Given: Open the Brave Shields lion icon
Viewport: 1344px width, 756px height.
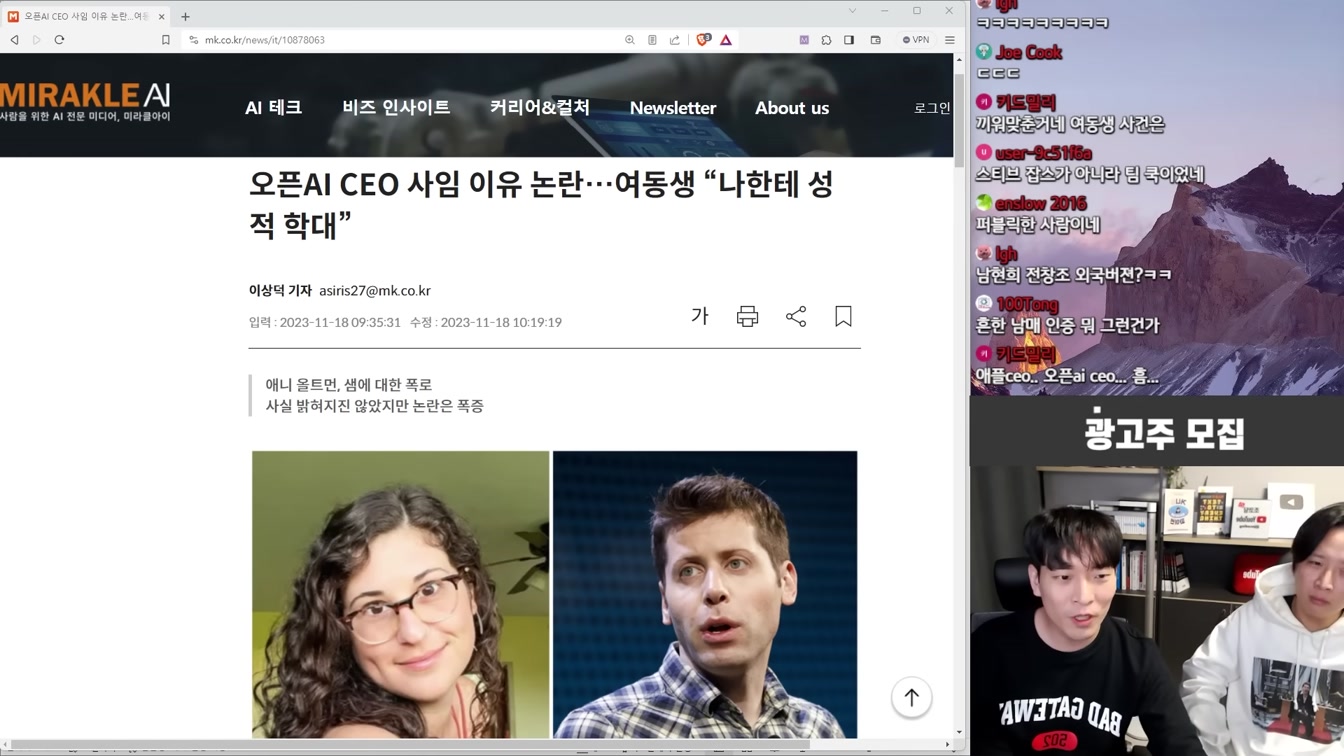Looking at the screenshot, I should tap(704, 40).
